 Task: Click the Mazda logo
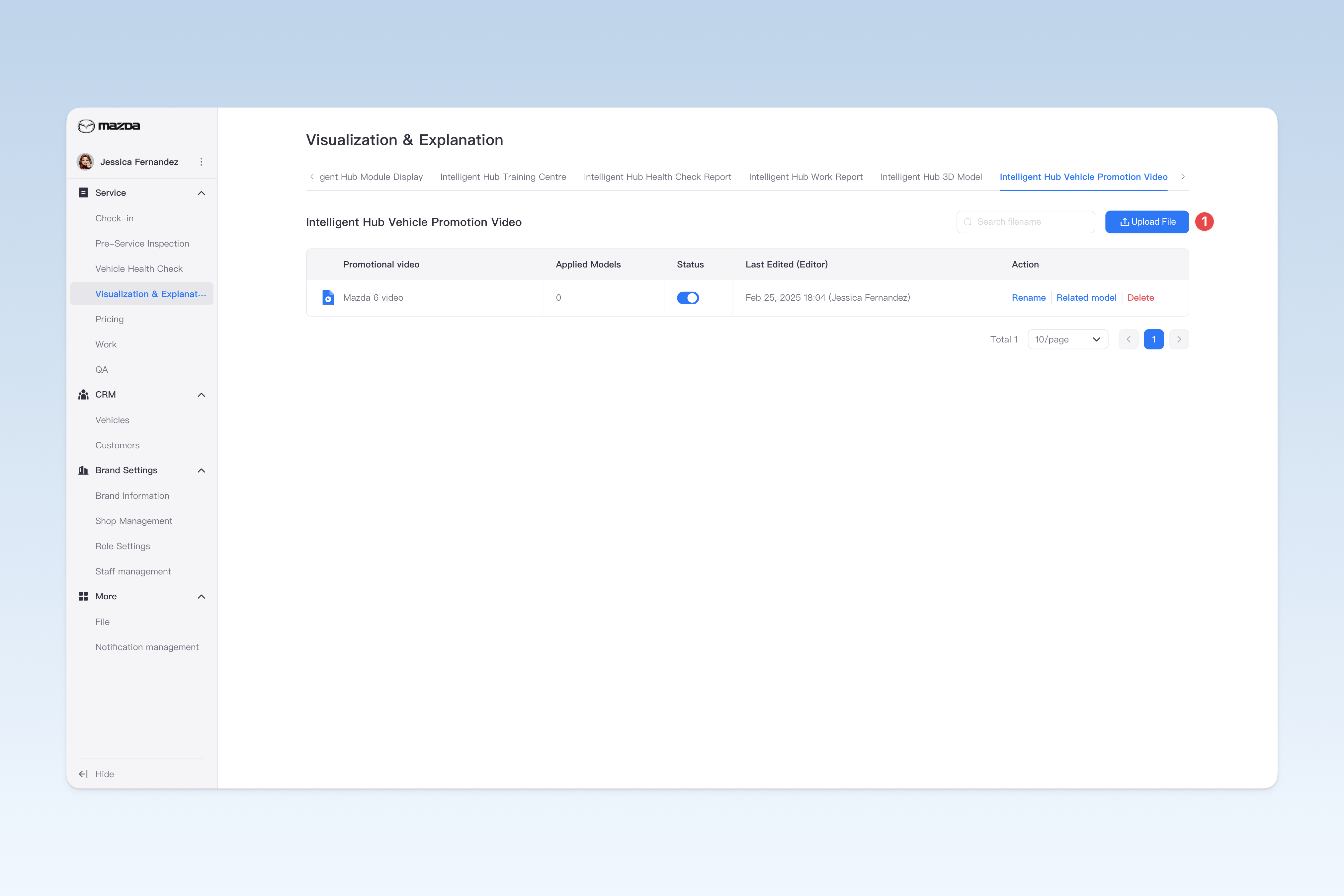[x=109, y=126]
